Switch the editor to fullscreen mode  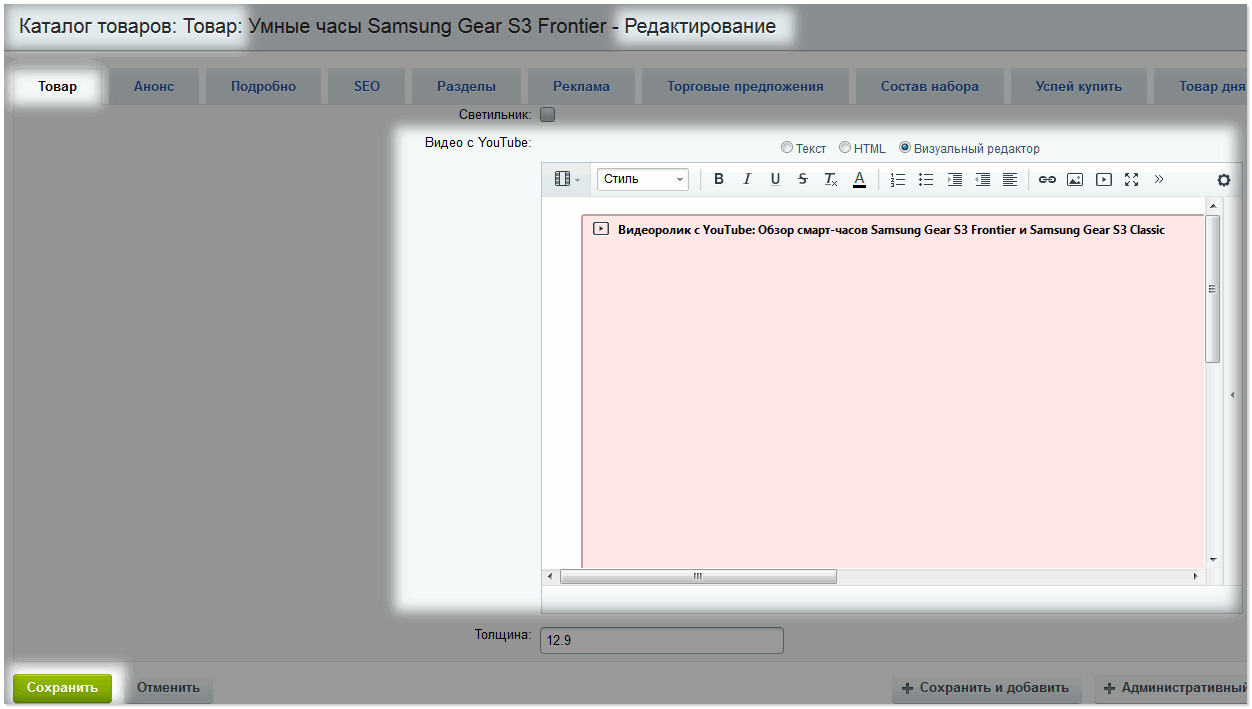pyautogui.click(x=1131, y=179)
